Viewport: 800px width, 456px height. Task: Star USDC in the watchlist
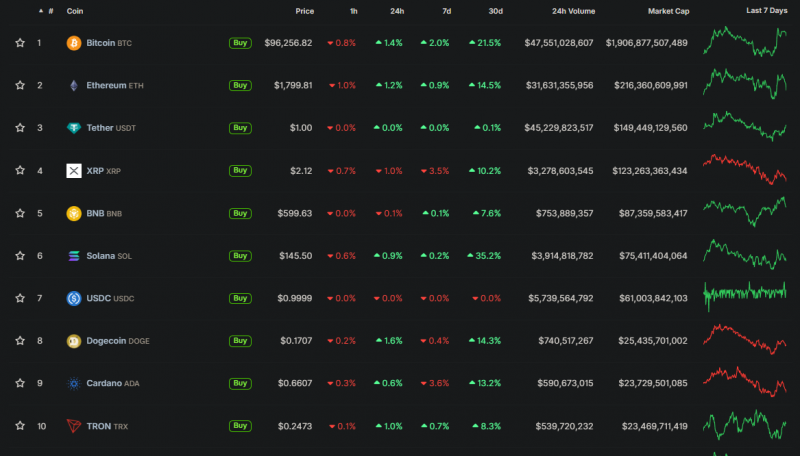[x=20, y=298]
